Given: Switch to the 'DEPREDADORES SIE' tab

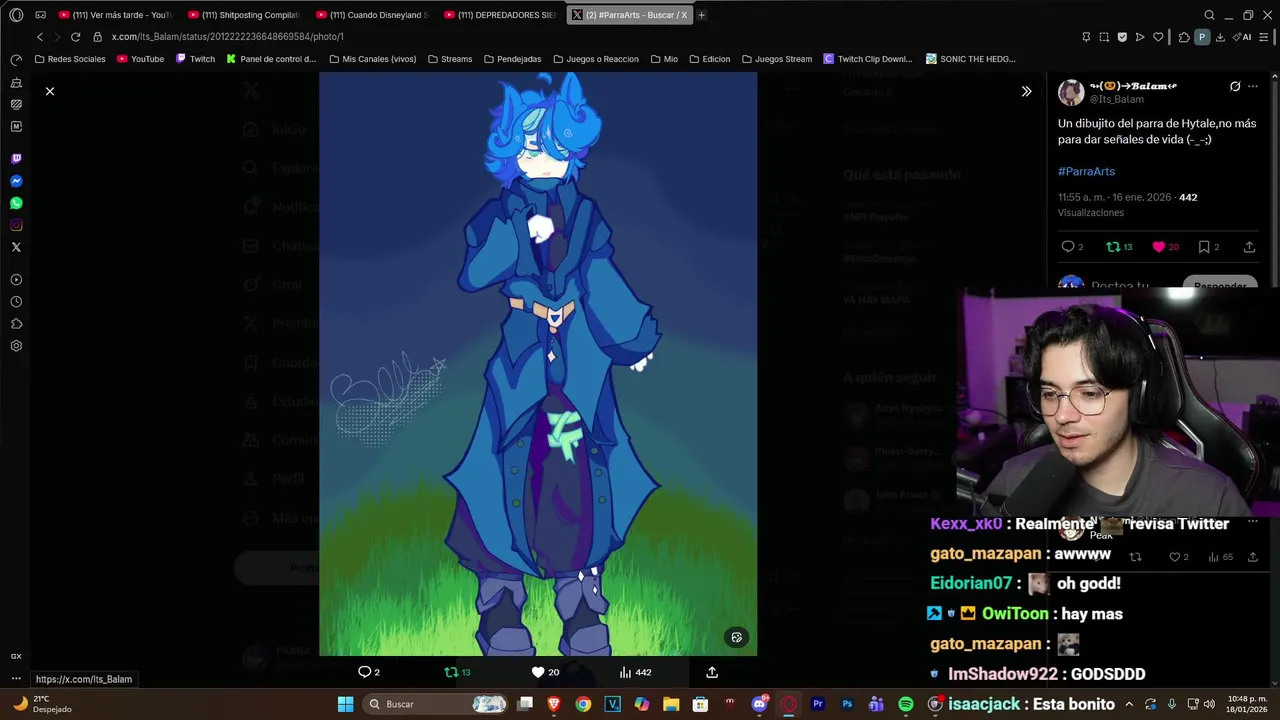Looking at the screenshot, I should 499,15.
